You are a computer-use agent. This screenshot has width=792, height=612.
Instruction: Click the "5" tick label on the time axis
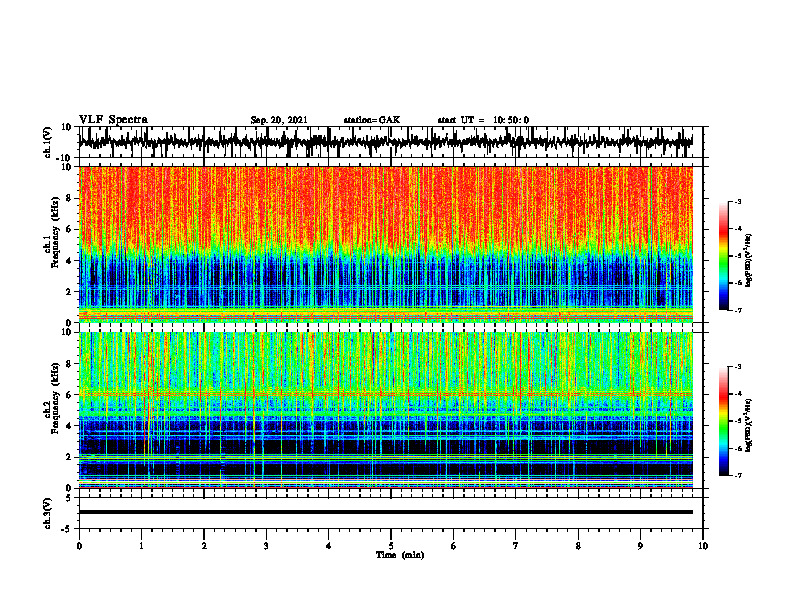click(x=391, y=546)
